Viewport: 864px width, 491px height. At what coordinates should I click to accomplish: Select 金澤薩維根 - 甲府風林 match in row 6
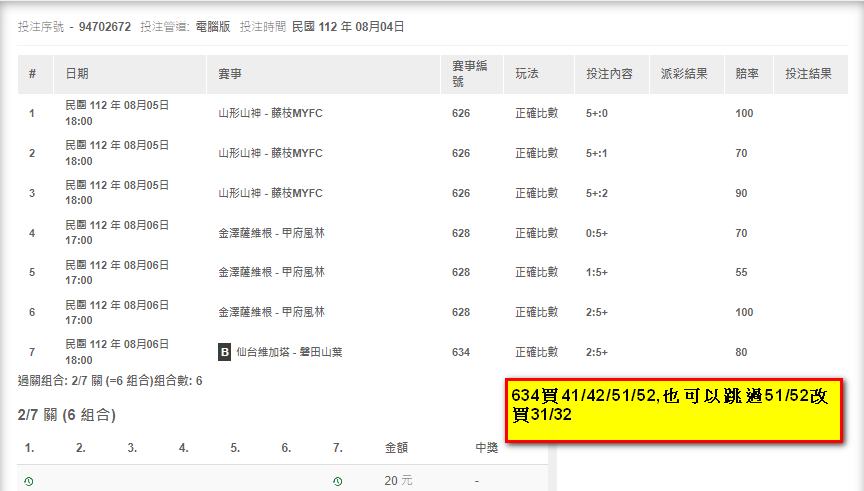click(x=271, y=312)
